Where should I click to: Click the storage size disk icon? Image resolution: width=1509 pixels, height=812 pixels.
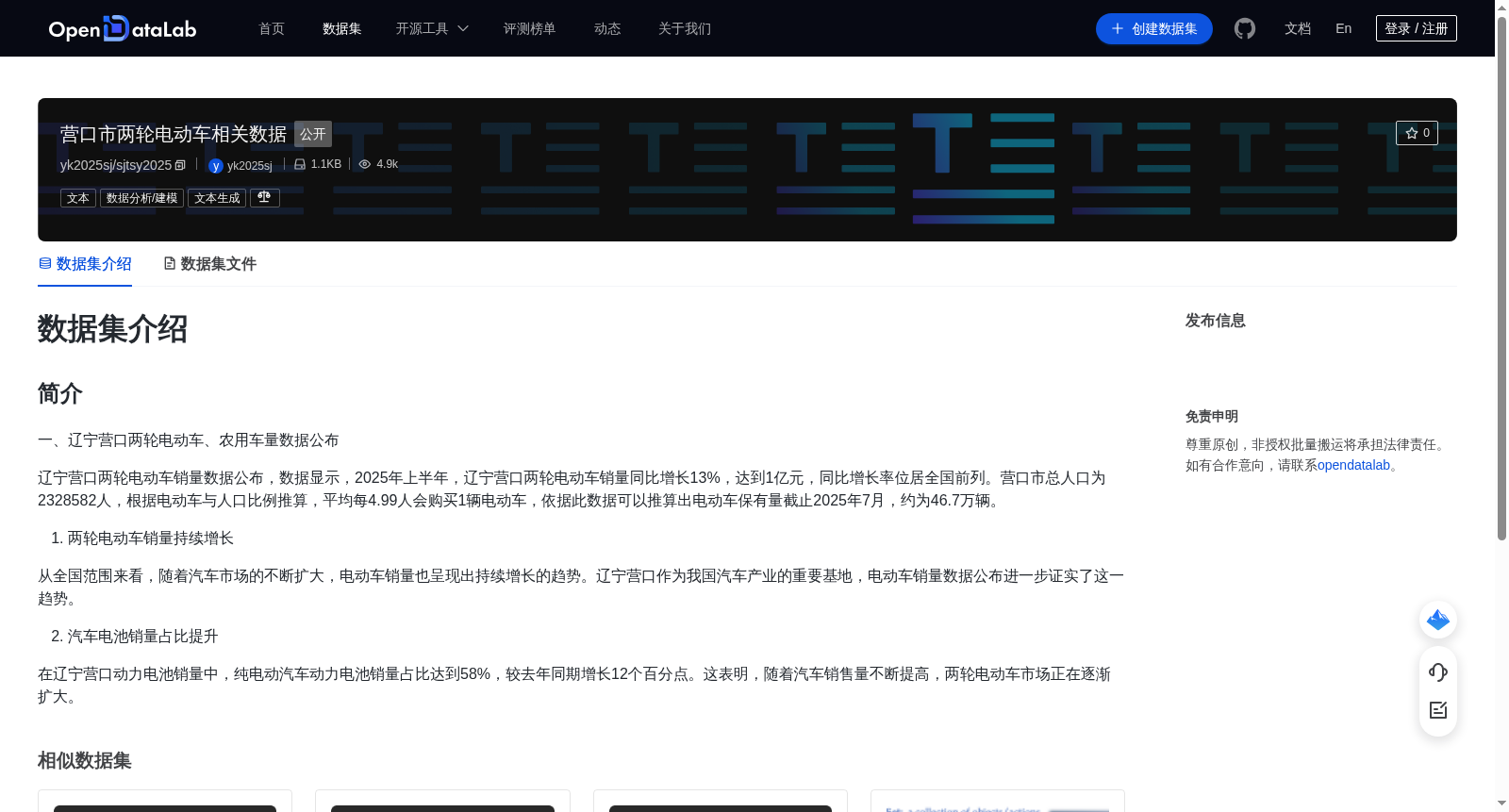pyautogui.click(x=300, y=164)
